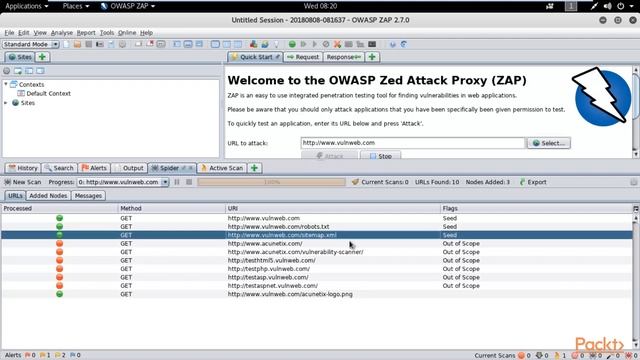This screenshot has width=640, height=360.
Task: Open the Standard Mode dropdown
Action: (x=31, y=44)
